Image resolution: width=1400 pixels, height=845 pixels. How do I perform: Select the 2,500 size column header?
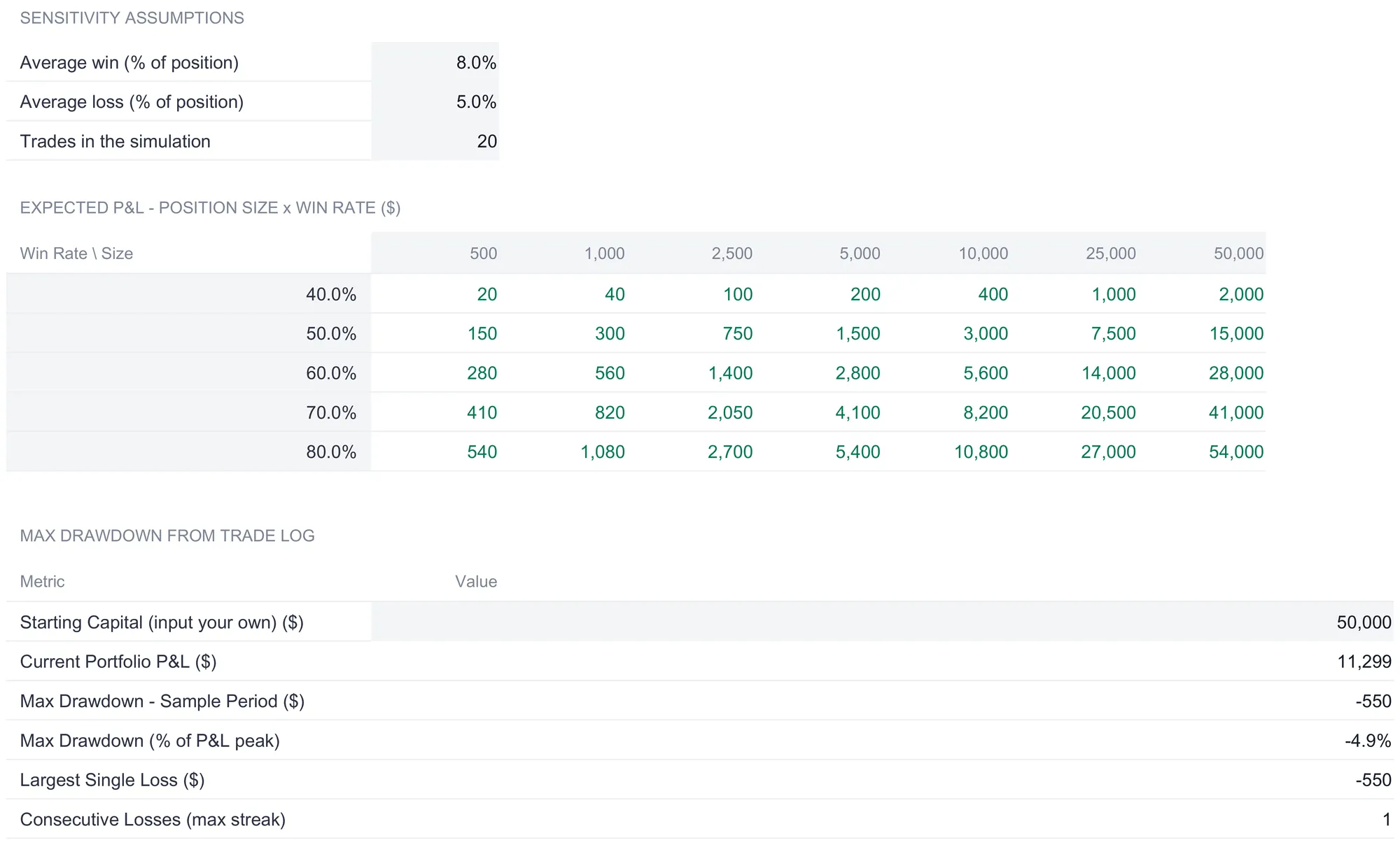[732, 253]
